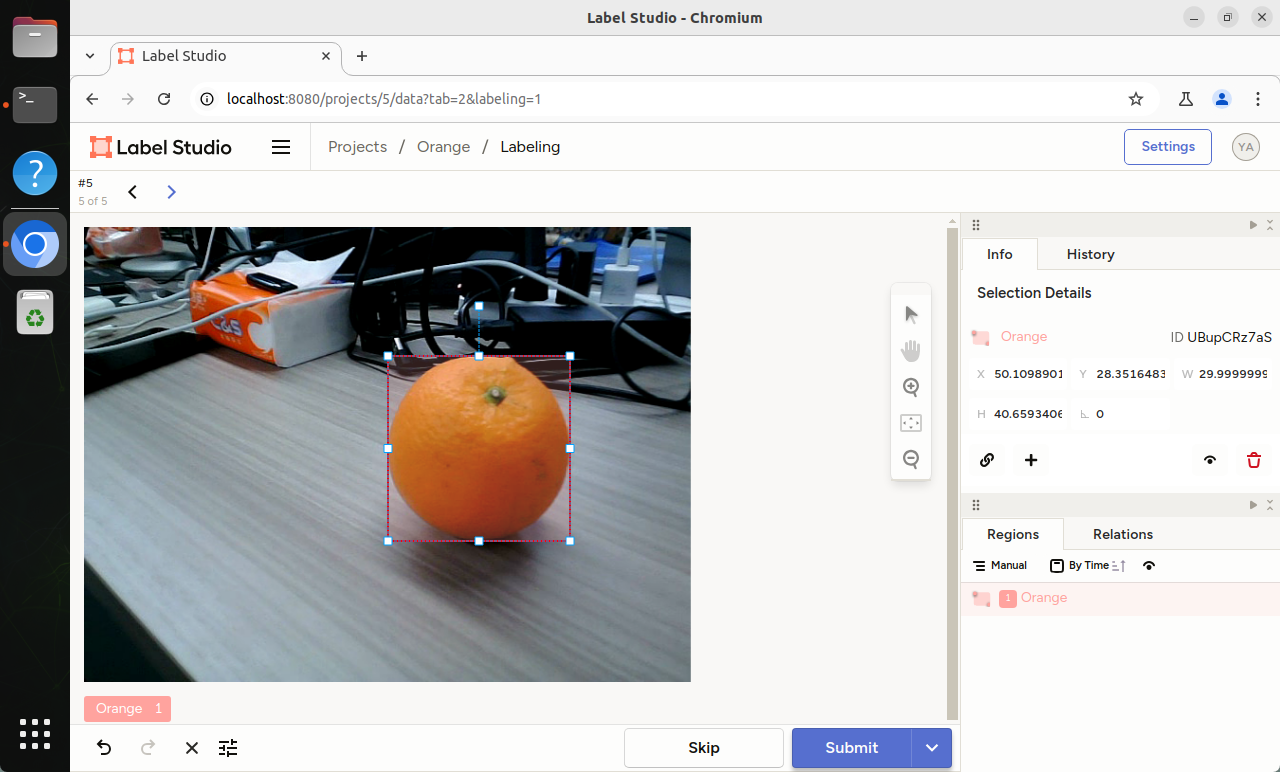
Task: Click the undo arrow icon
Action: [x=104, y=747]
